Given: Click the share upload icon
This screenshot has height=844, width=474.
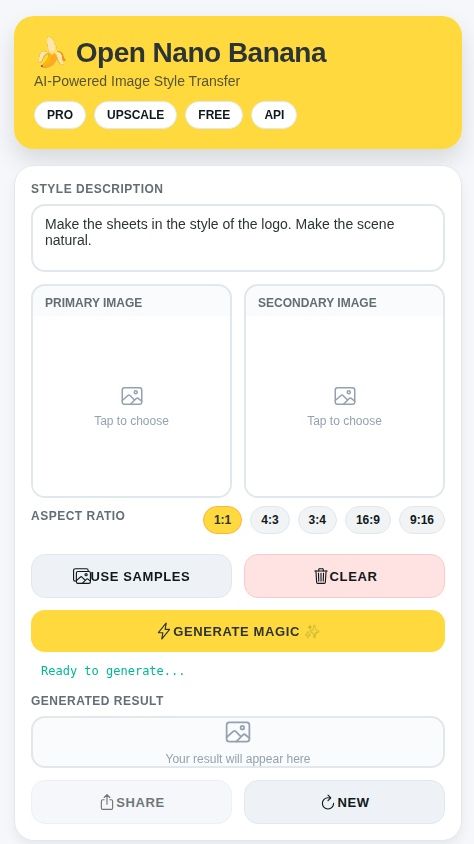Looking at the screenshot, I should pos(107,802).
